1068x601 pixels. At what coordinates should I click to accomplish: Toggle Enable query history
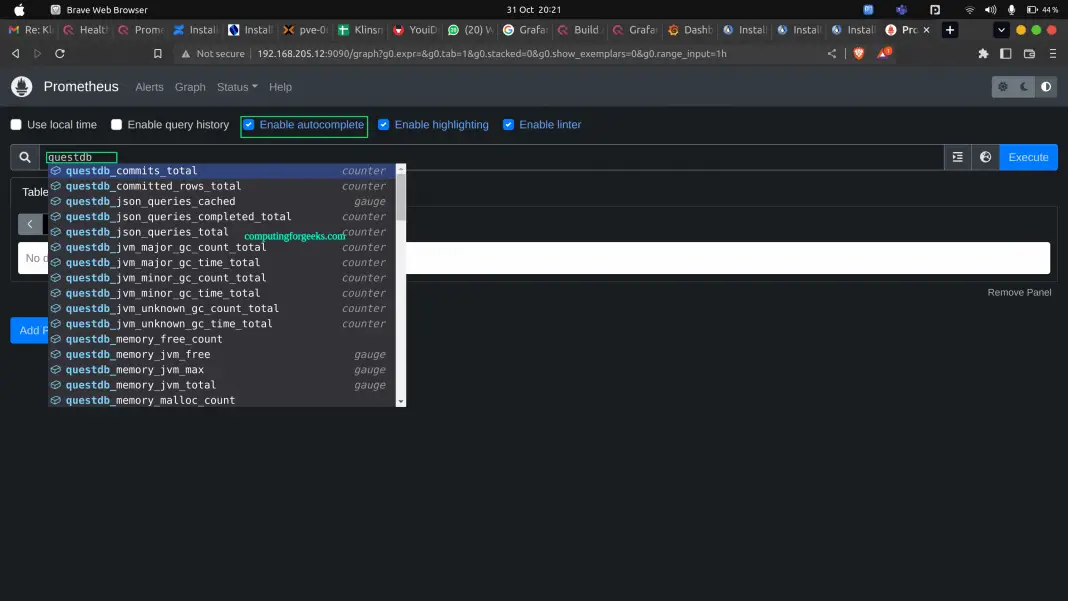pos(116,124)
